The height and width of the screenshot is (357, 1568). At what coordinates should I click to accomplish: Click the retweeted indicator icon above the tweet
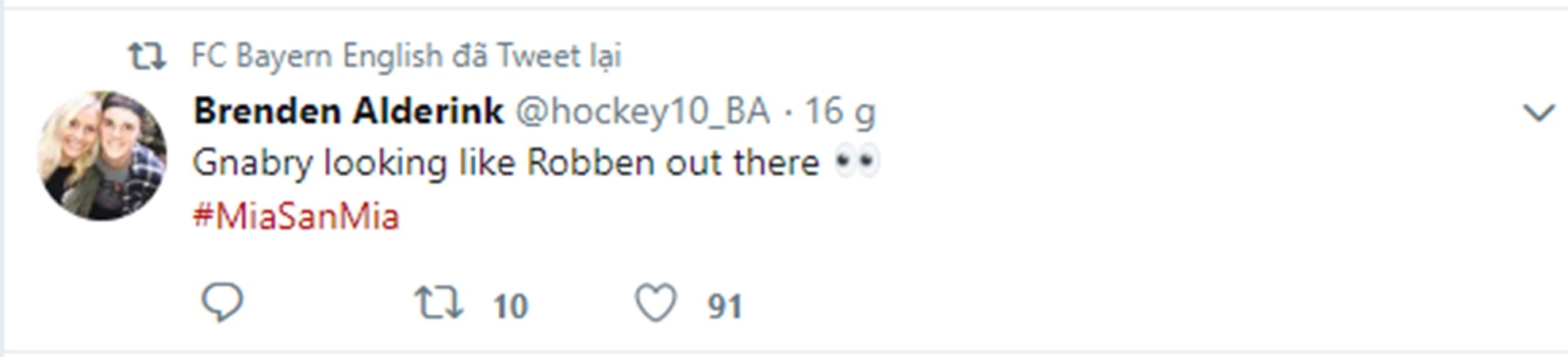point(147,56)
